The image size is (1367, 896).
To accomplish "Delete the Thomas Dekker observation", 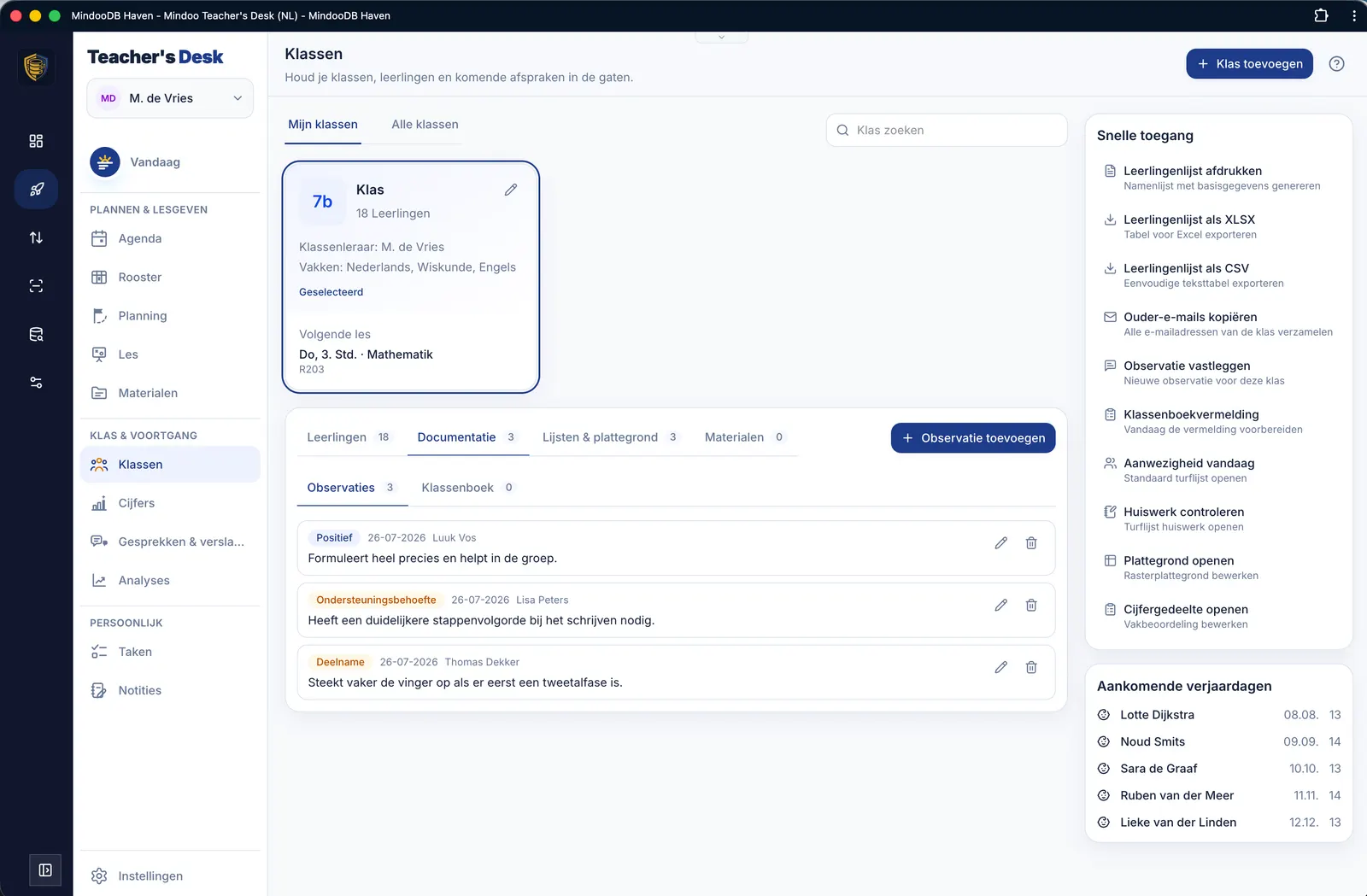I will (1031, 668).
